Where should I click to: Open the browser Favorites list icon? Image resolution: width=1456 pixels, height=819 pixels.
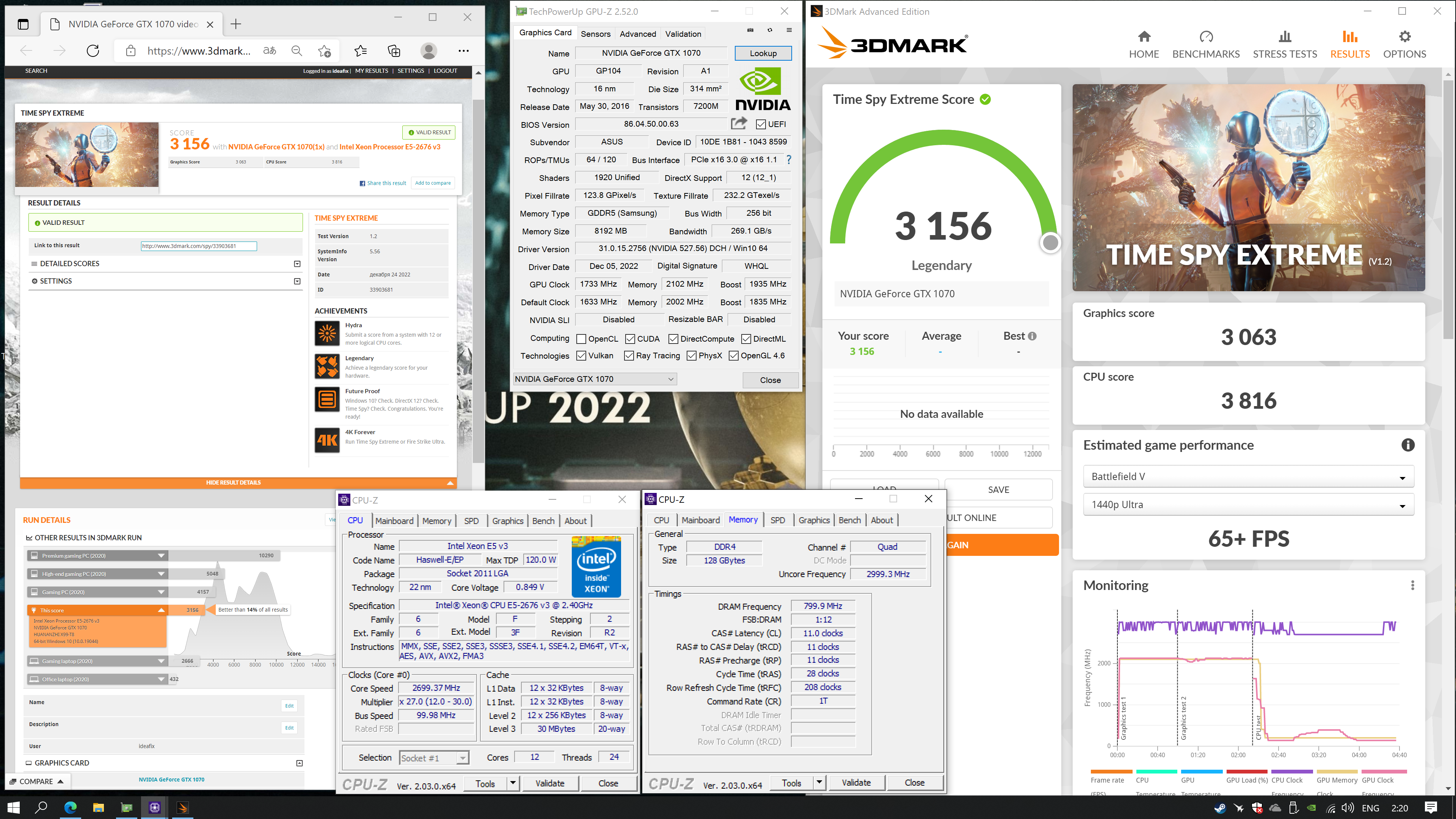tap(361, 51)
